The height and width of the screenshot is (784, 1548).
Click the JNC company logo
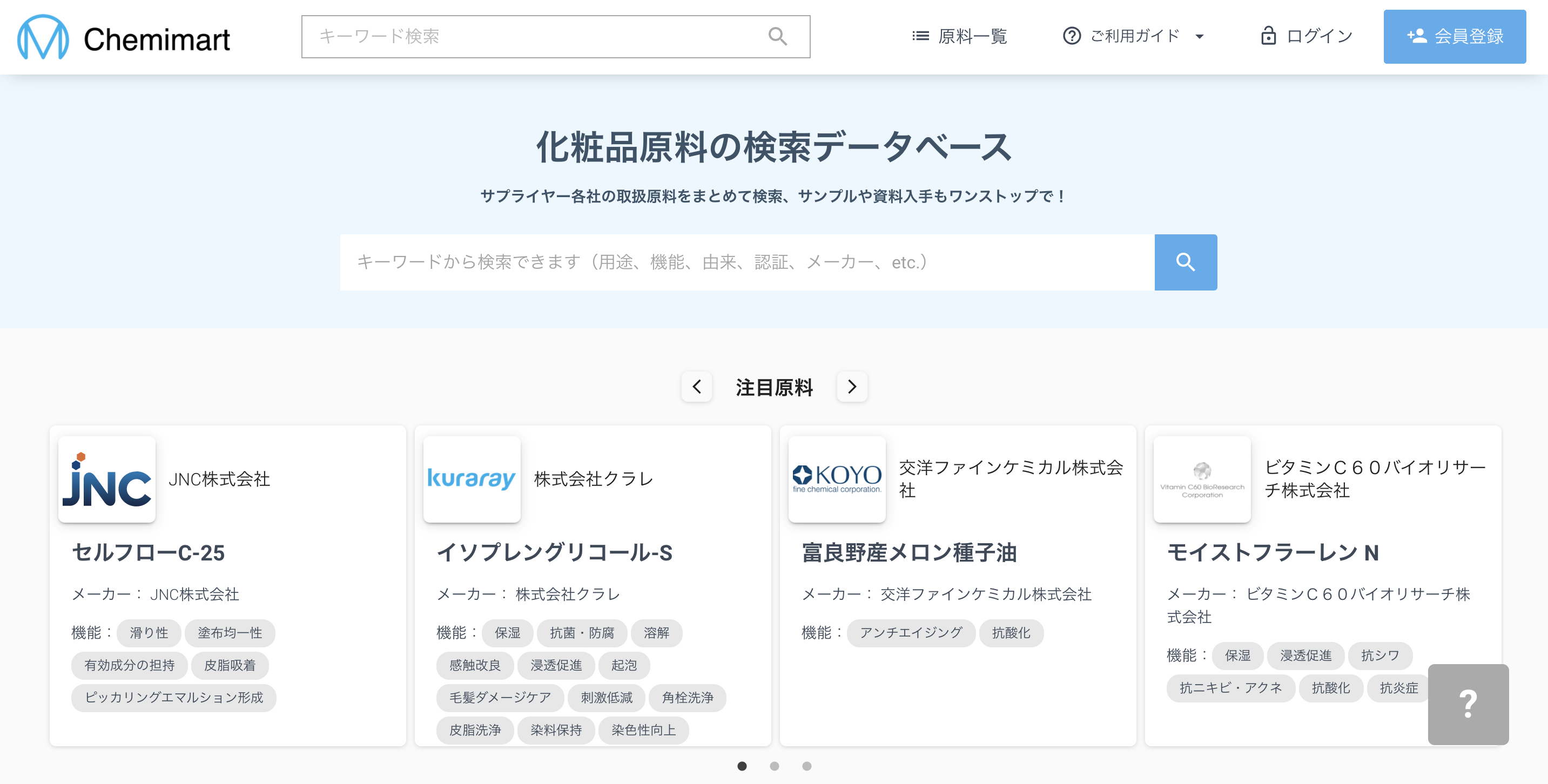107,479
